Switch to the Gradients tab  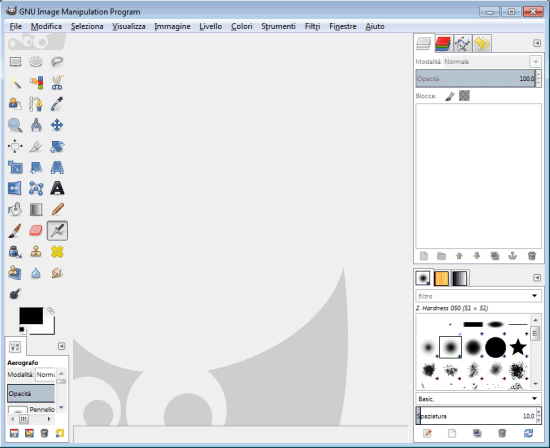click(460, 278)
